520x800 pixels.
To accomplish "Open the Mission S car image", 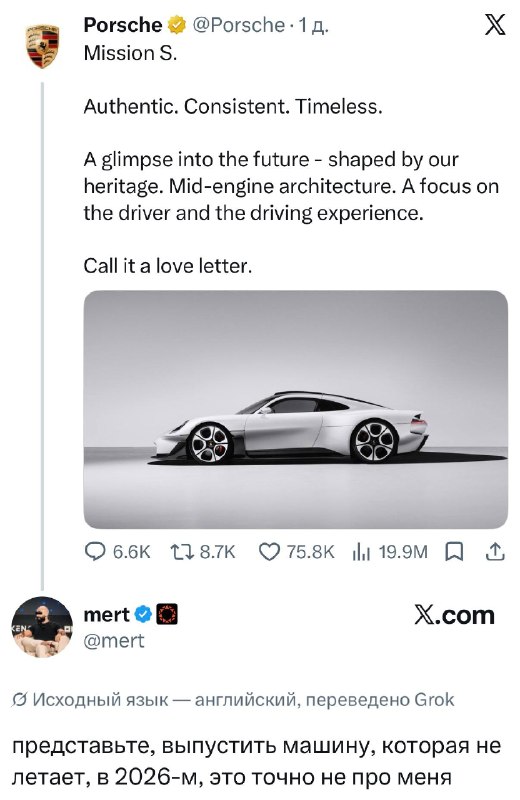I will click(x=295, y=410).
